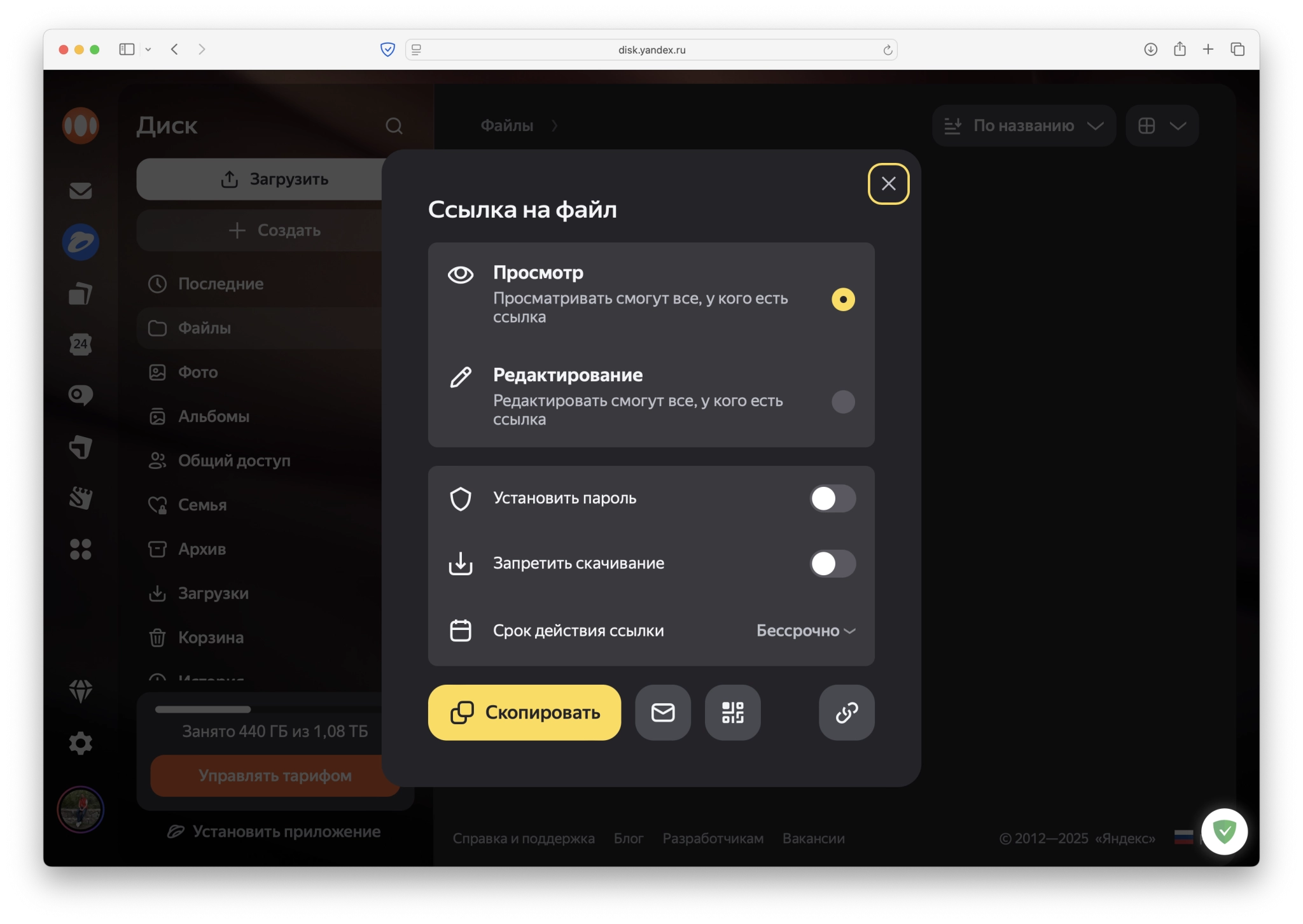1303x924 pixels.
Task: Select the Редактирование radio option
Action: 843,402
